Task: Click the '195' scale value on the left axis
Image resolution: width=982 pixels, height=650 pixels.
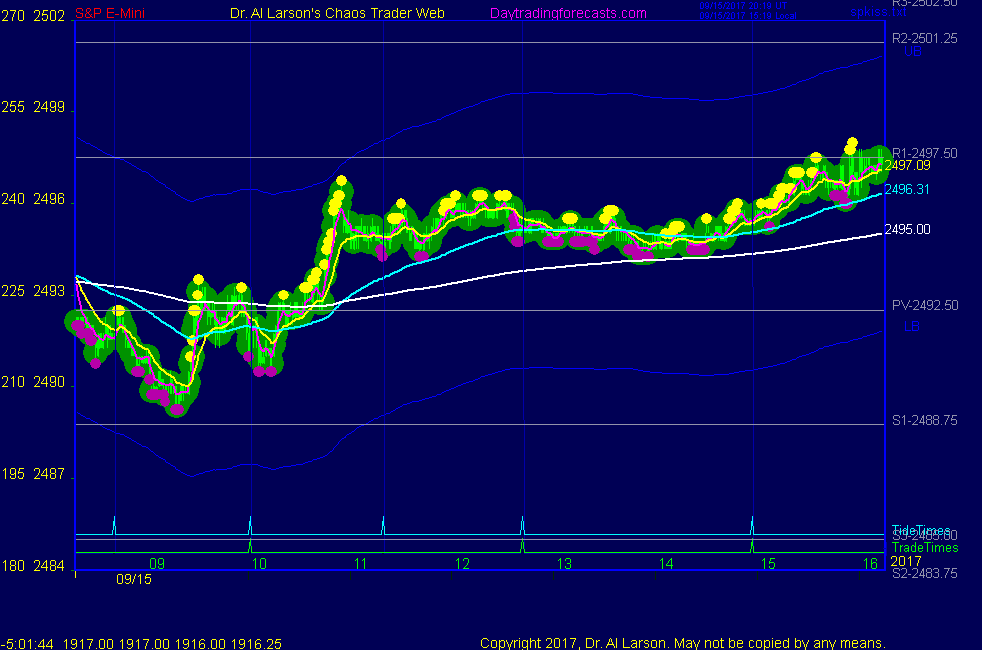Action: tap(13, 474)
